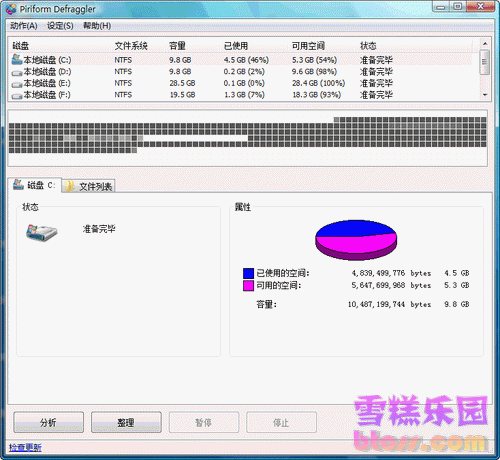
Task: Open the 设定(S) menu
Action: [x=60, y=26]
